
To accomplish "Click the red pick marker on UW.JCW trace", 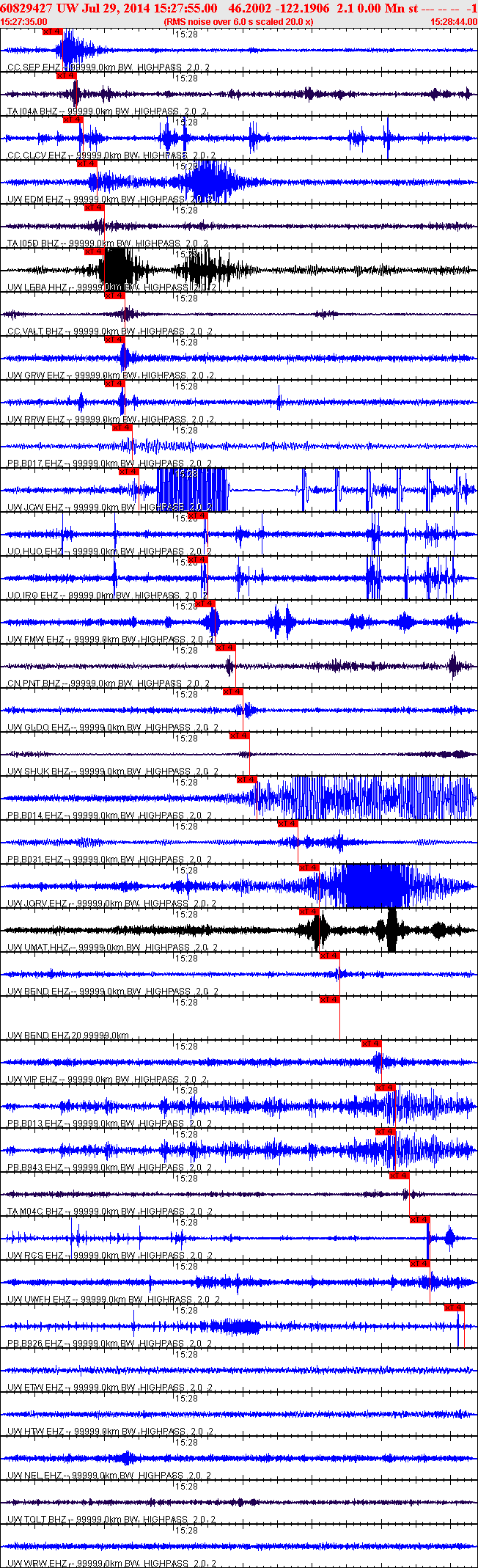I will [x=129, y=472].
